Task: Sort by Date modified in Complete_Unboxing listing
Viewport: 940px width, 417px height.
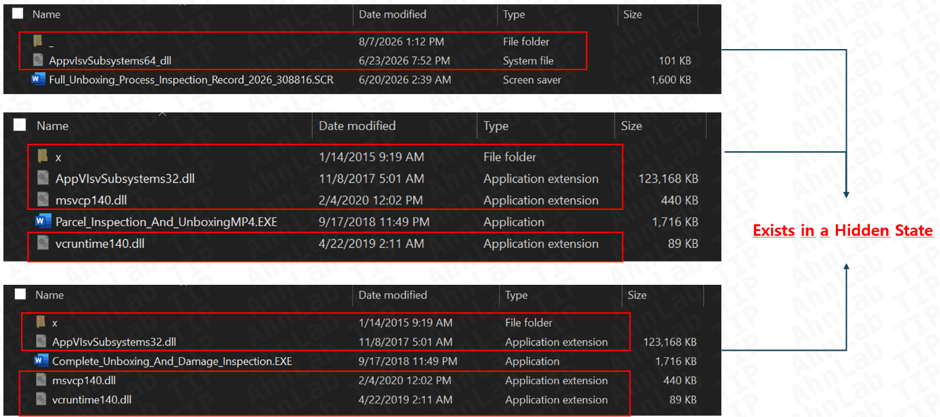Action: click(393, 295)
